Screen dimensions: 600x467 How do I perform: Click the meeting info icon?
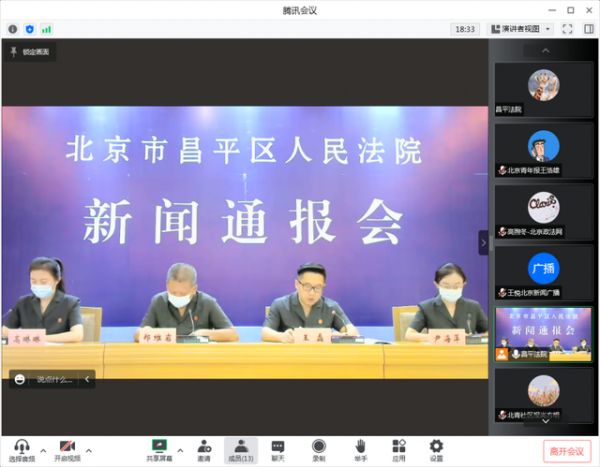tap(13, 29)
